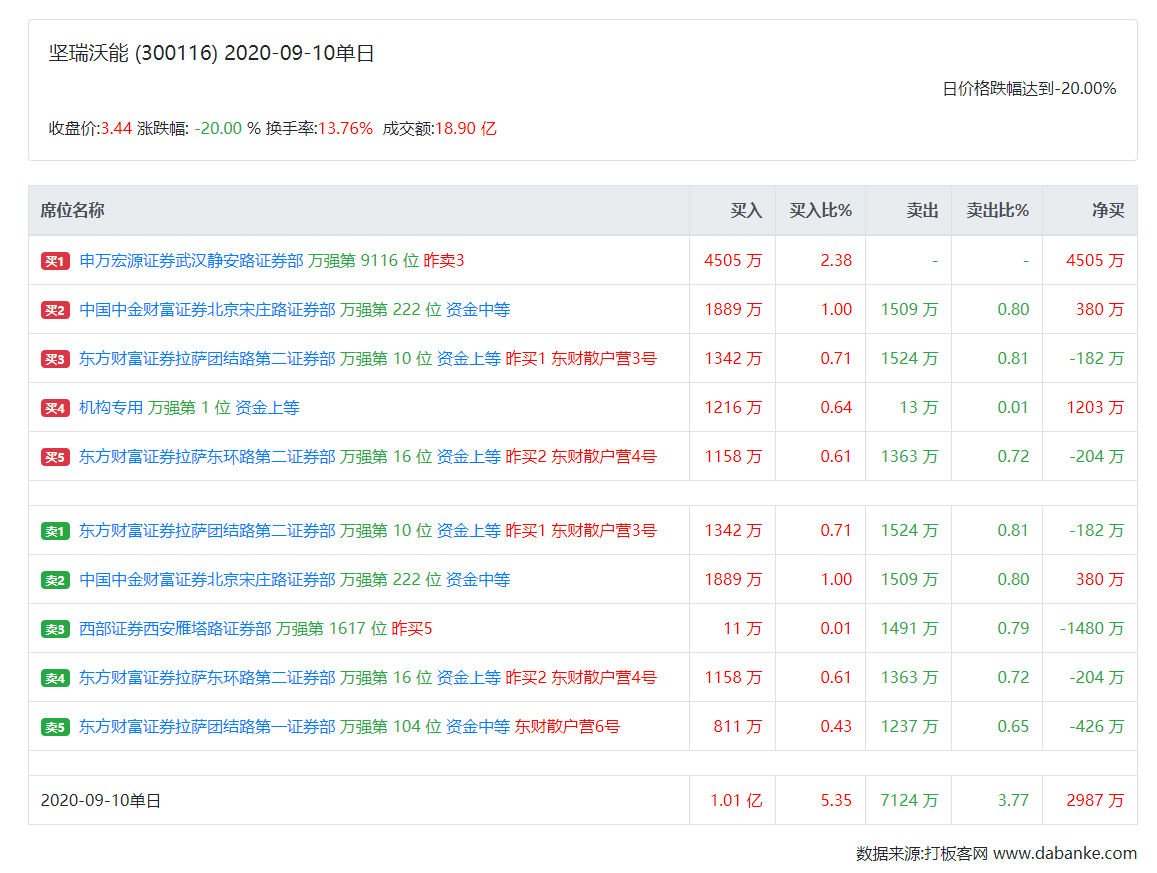Click the 卖5 green badge

[55, 728]
